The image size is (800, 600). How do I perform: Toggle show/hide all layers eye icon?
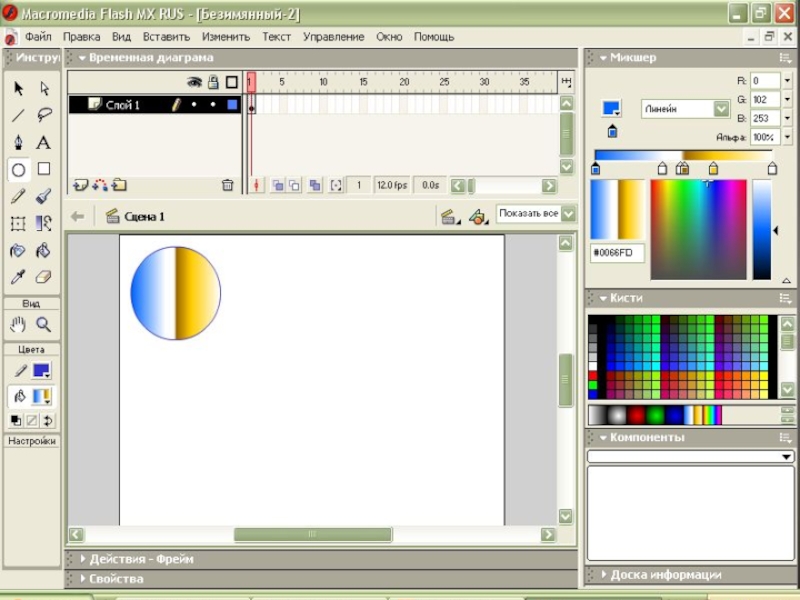coord(194,82)
